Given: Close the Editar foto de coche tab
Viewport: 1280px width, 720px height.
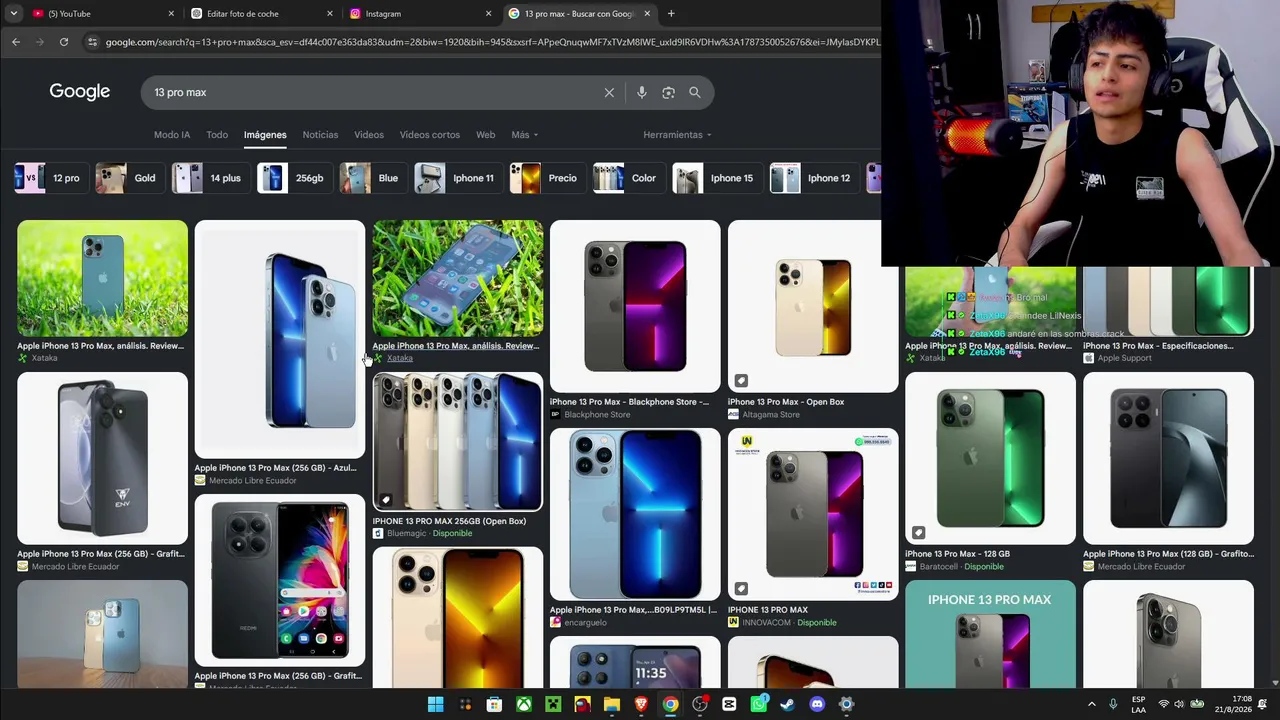Looking at the screenshot, I should pos(330,14).
